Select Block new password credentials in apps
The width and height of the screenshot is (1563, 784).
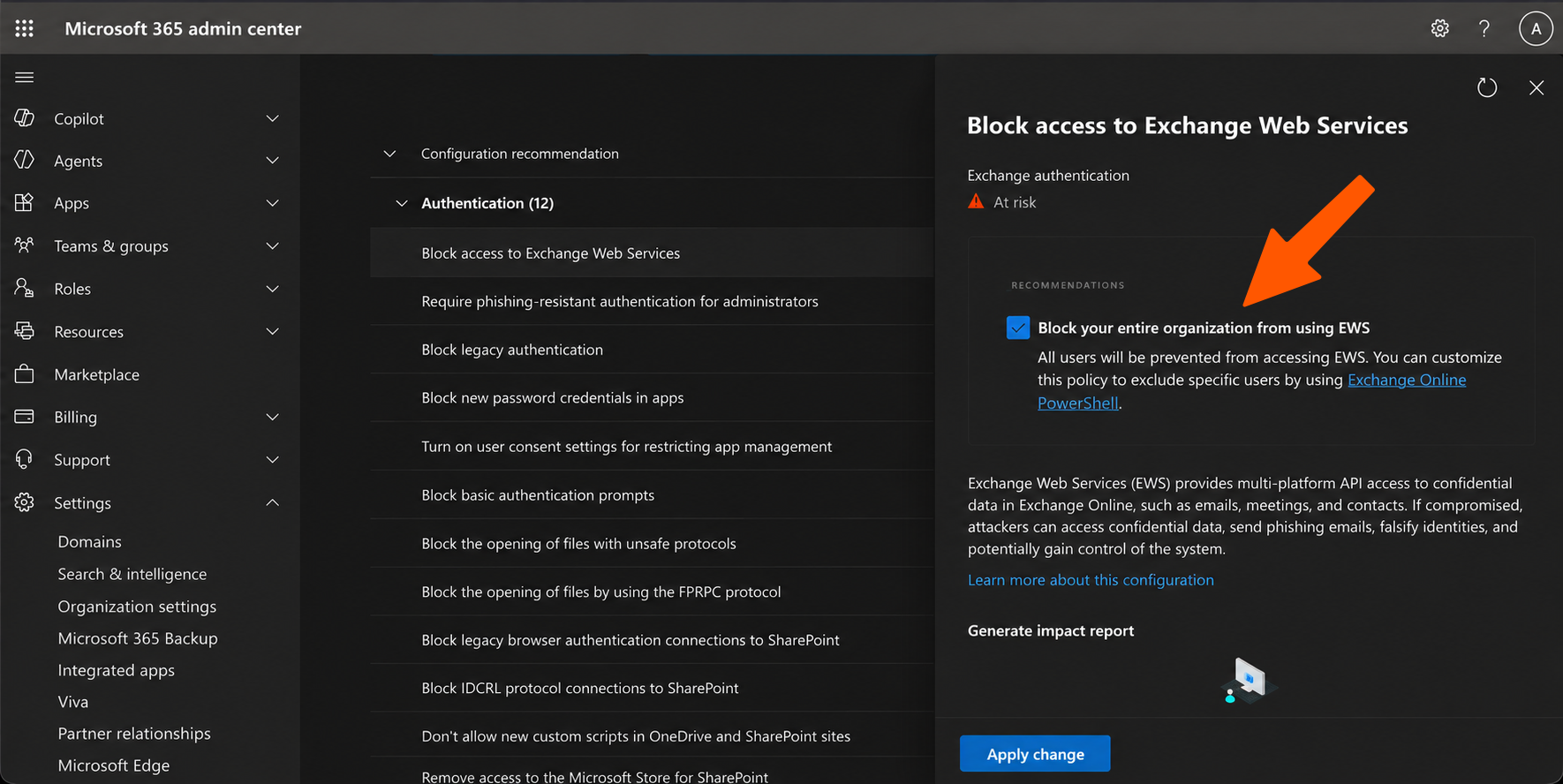pyautogui.click(x=652, y=398)
